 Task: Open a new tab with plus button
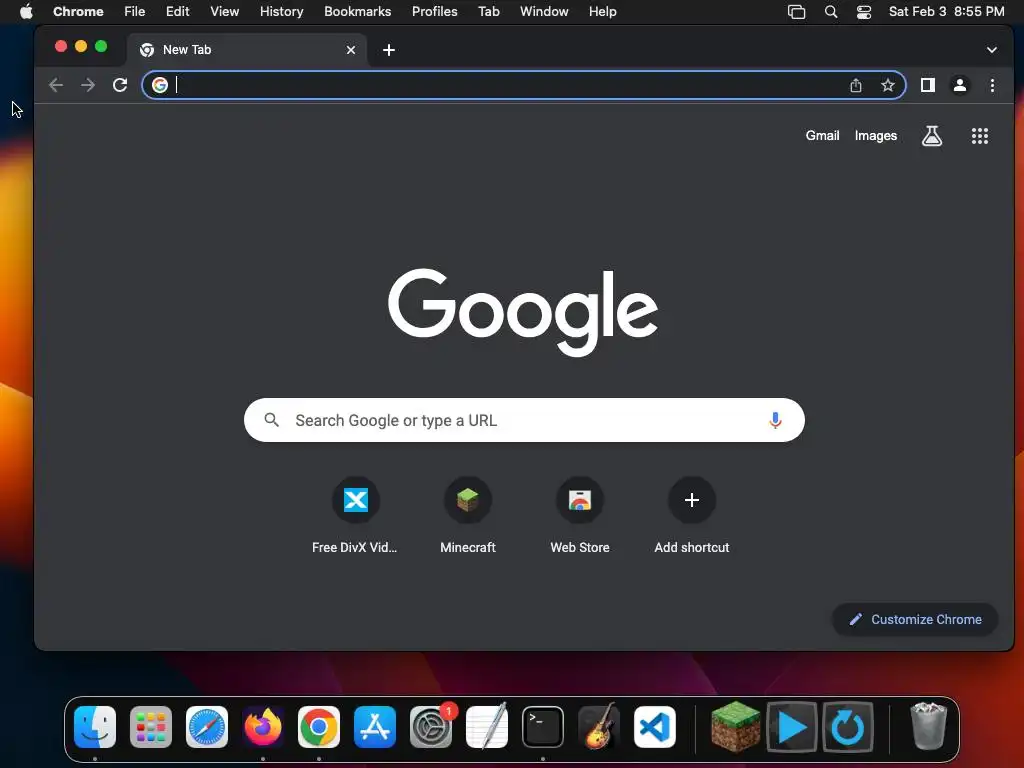click(389, 50)
